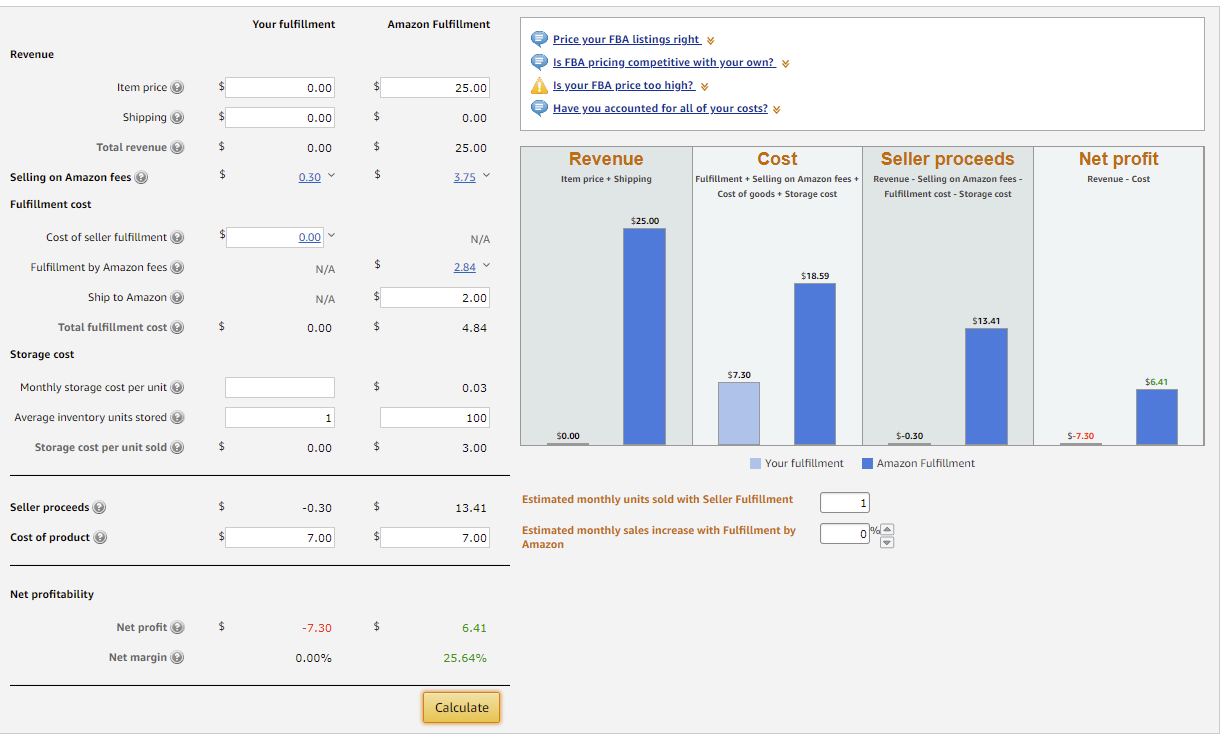Viewport: 1225px width, 741px height.
Task: Click the $13.41 Seller proceeds bar
Action: tap(986, 386)
